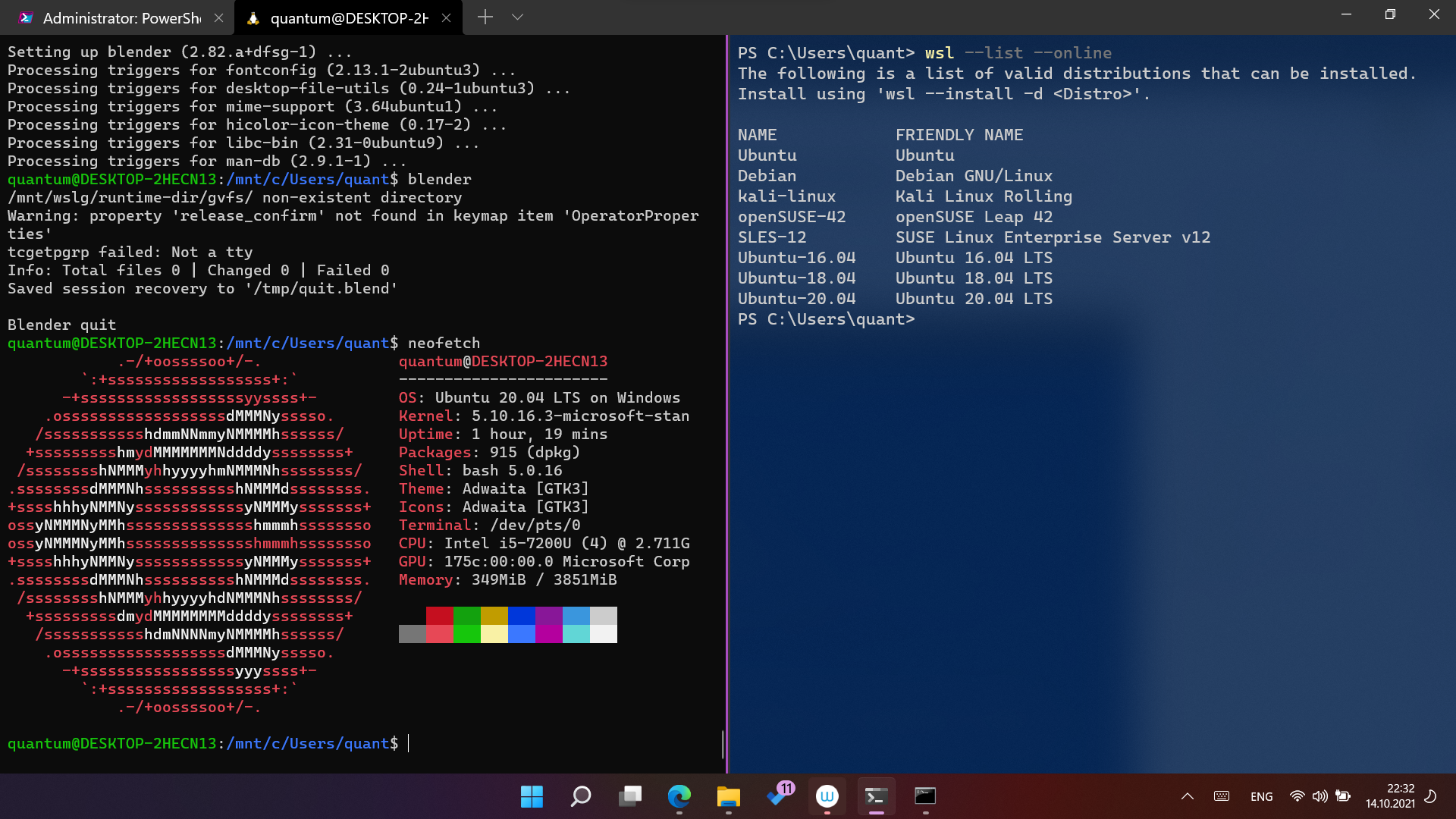Click 'CPU: Intel i5-7200U' line
Viewport: 1456px width, 819px height.
(544, 544)
